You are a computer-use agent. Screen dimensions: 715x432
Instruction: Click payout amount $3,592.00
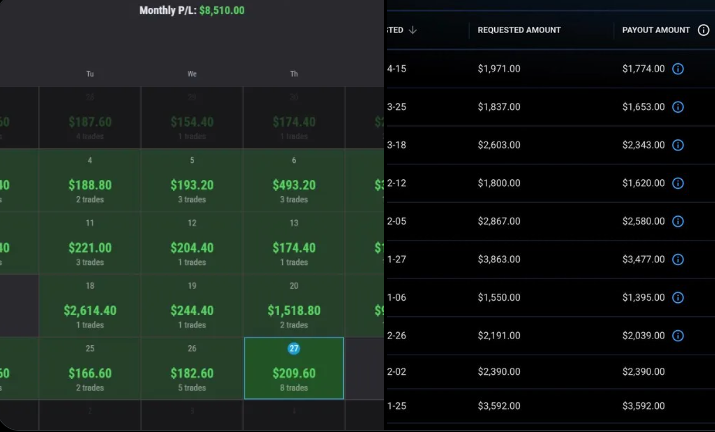point(643,406)
